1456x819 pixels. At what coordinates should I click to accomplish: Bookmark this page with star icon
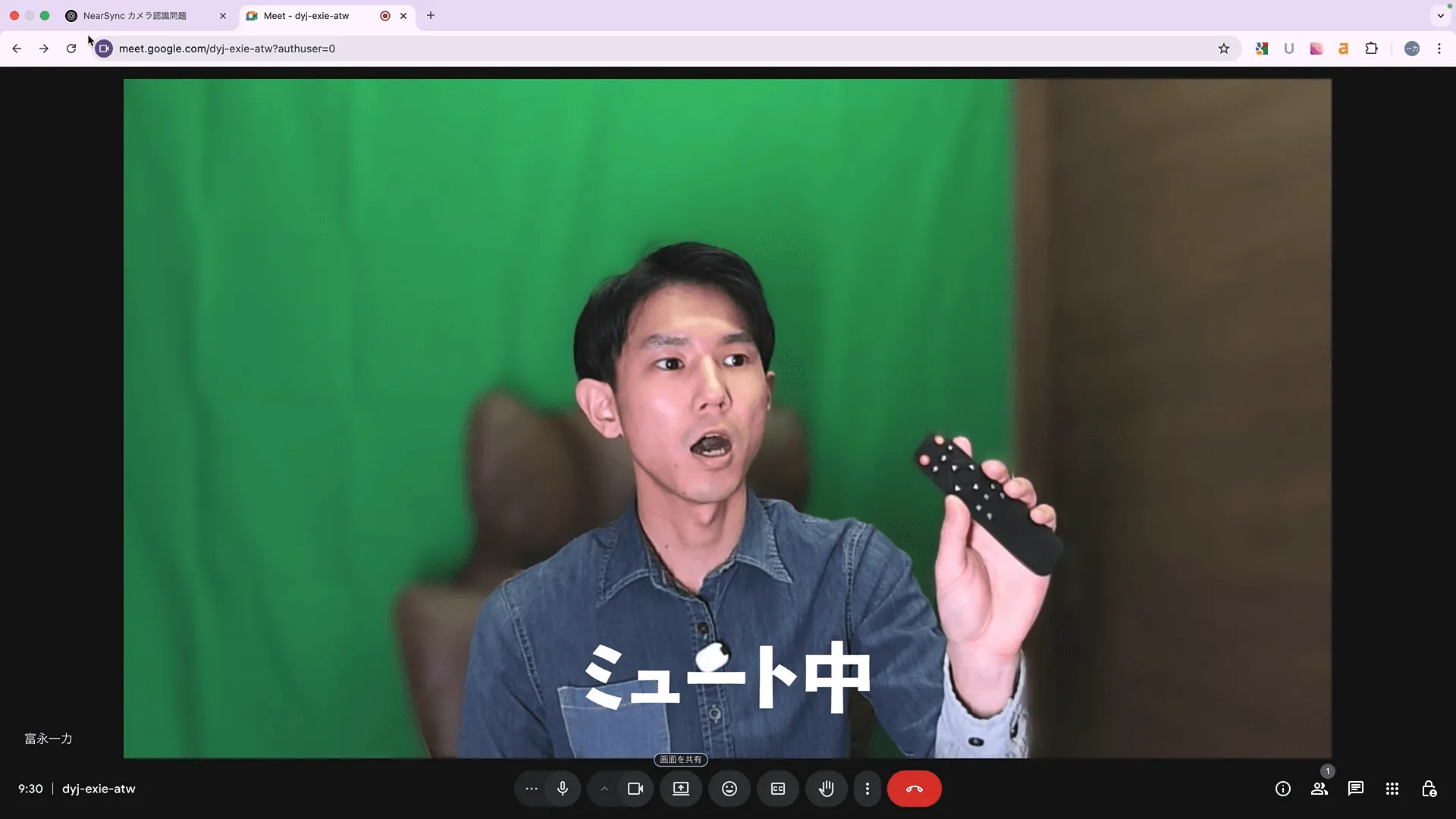point(1224,49)
